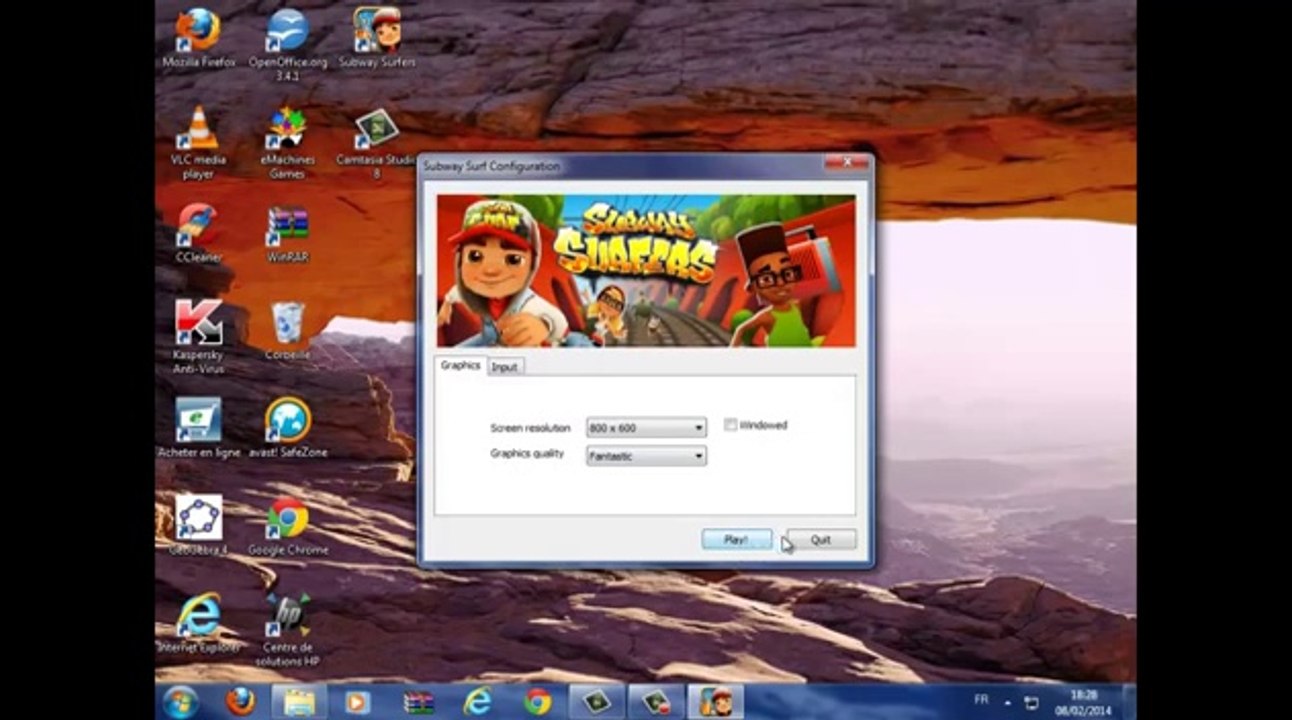Open the Windows Start menu orb

(x=180, y=702)
